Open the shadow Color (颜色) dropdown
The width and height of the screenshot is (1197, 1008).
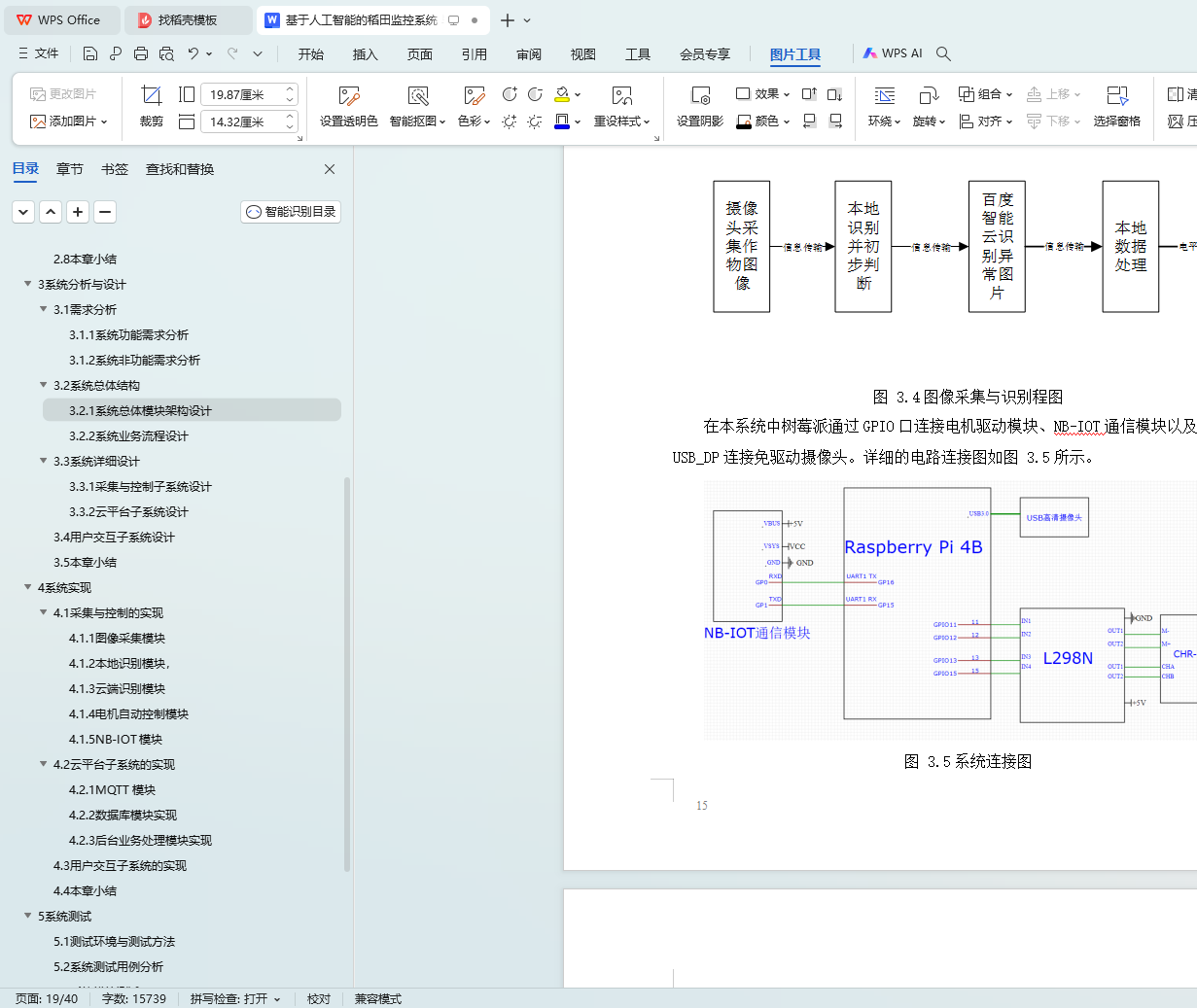pyautogui.click(x=763, y=122)
